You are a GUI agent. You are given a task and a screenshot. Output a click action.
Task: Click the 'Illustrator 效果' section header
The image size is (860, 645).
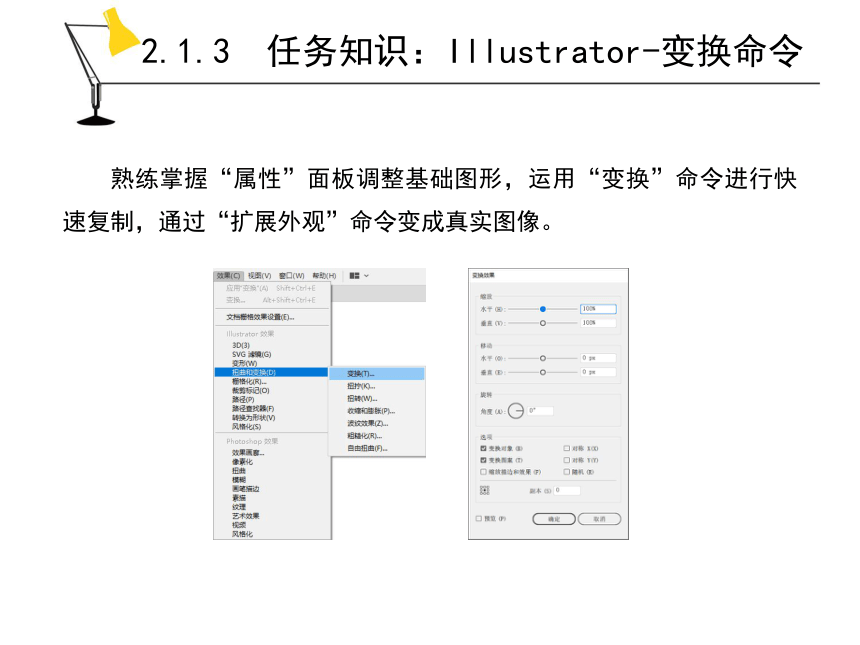click(x=250, y=333)
